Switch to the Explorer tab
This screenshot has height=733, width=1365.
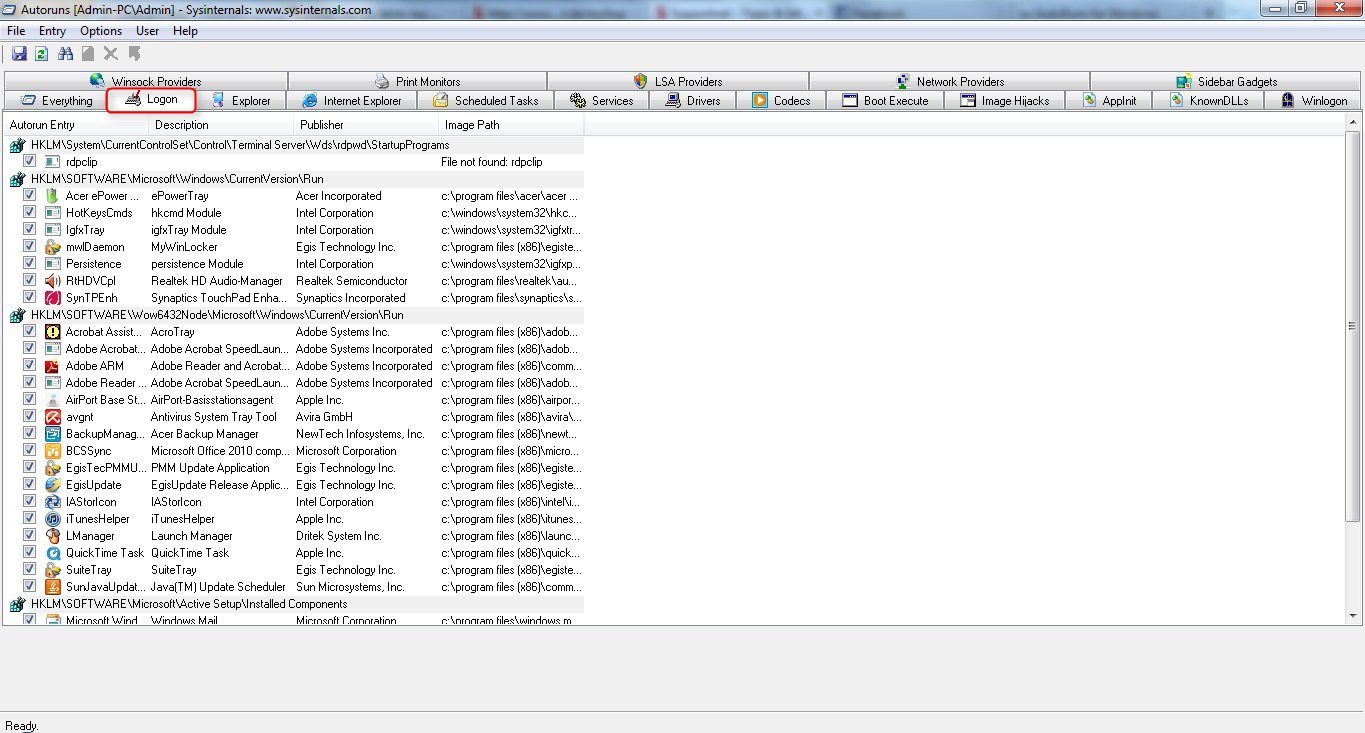coord(241,101)
